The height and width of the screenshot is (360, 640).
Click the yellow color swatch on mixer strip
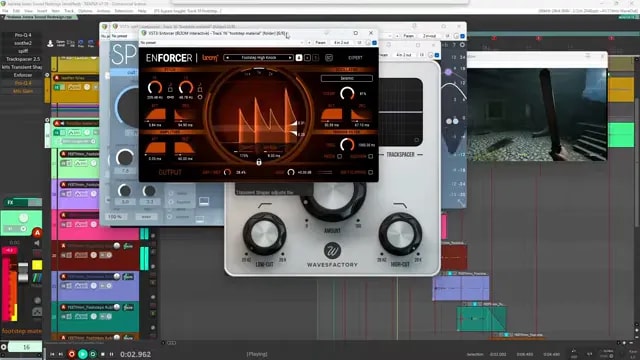pyautogui.click(x=37, y=265)
